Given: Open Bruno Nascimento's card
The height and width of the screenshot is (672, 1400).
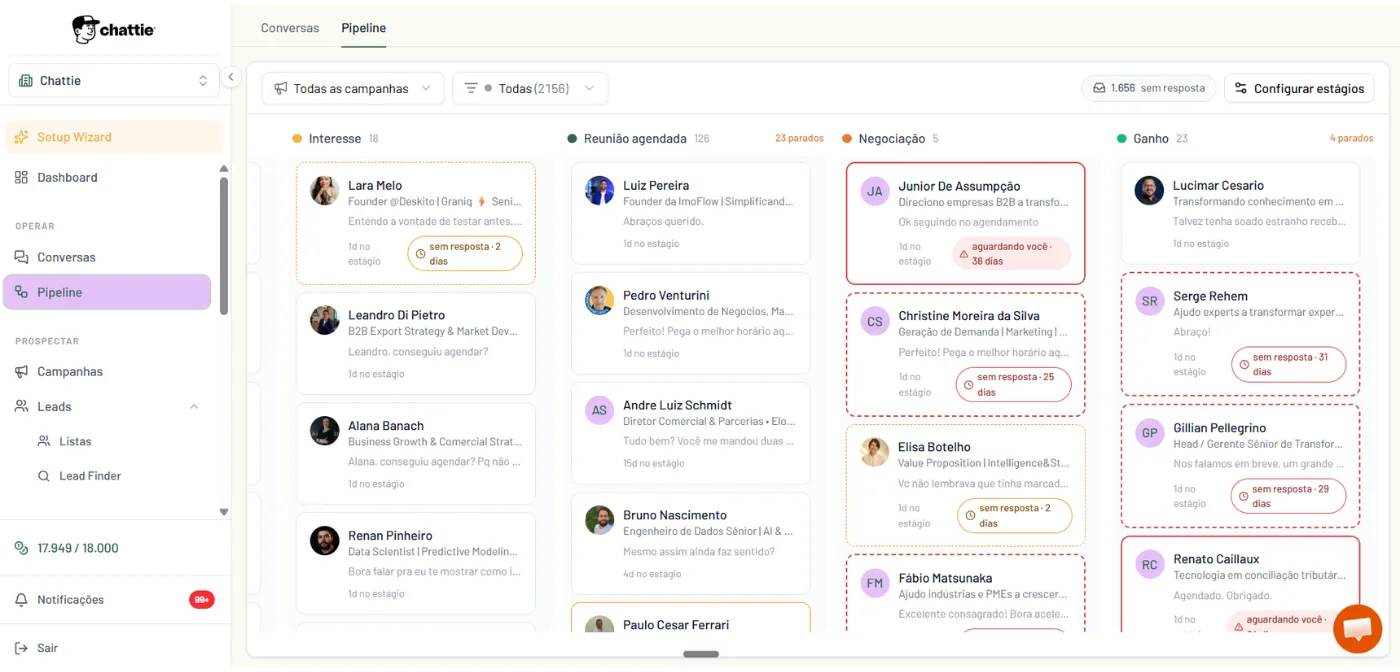Looking at the screenshot, I should 691,543.
